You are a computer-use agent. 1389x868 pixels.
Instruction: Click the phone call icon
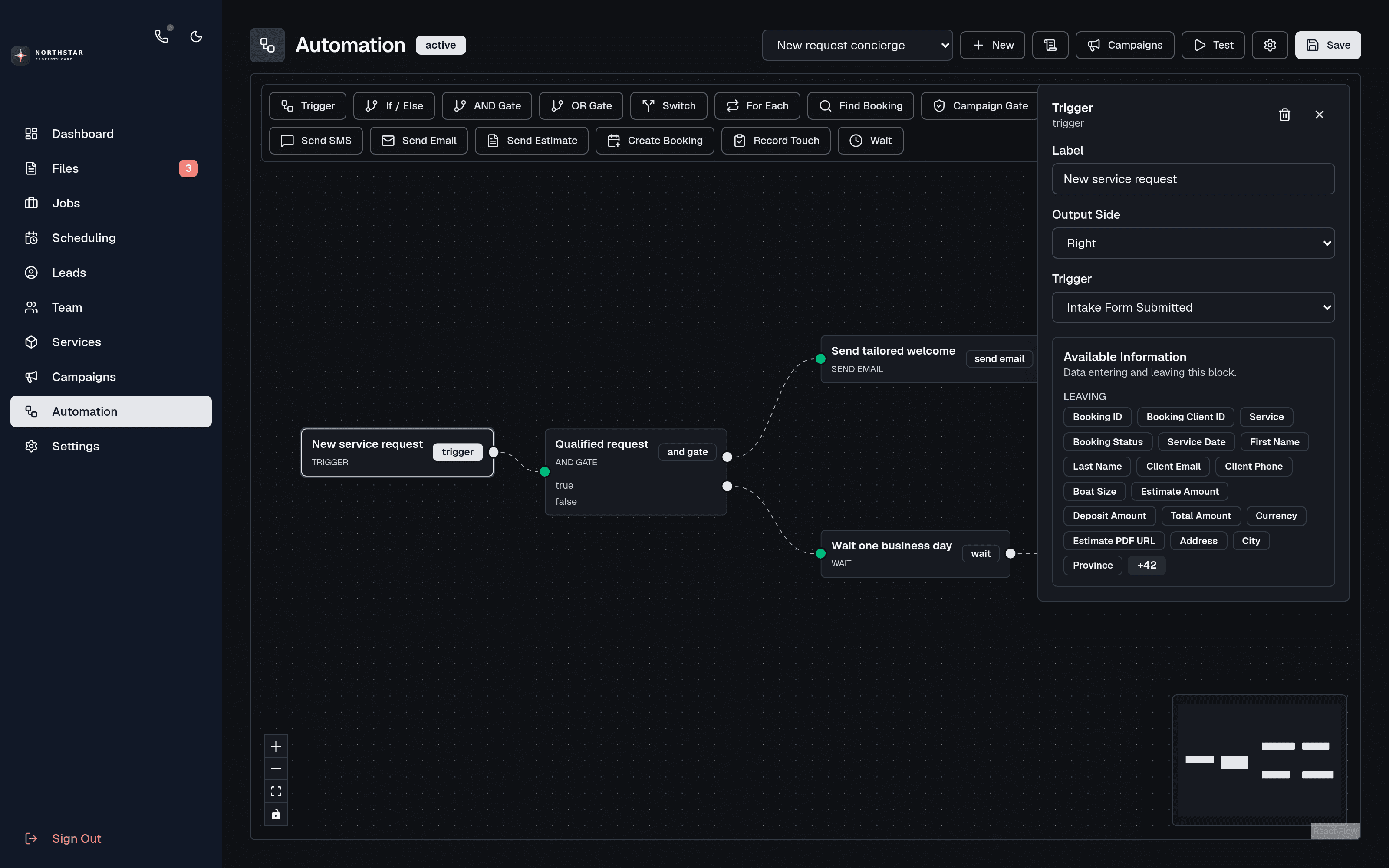point(162,37)
